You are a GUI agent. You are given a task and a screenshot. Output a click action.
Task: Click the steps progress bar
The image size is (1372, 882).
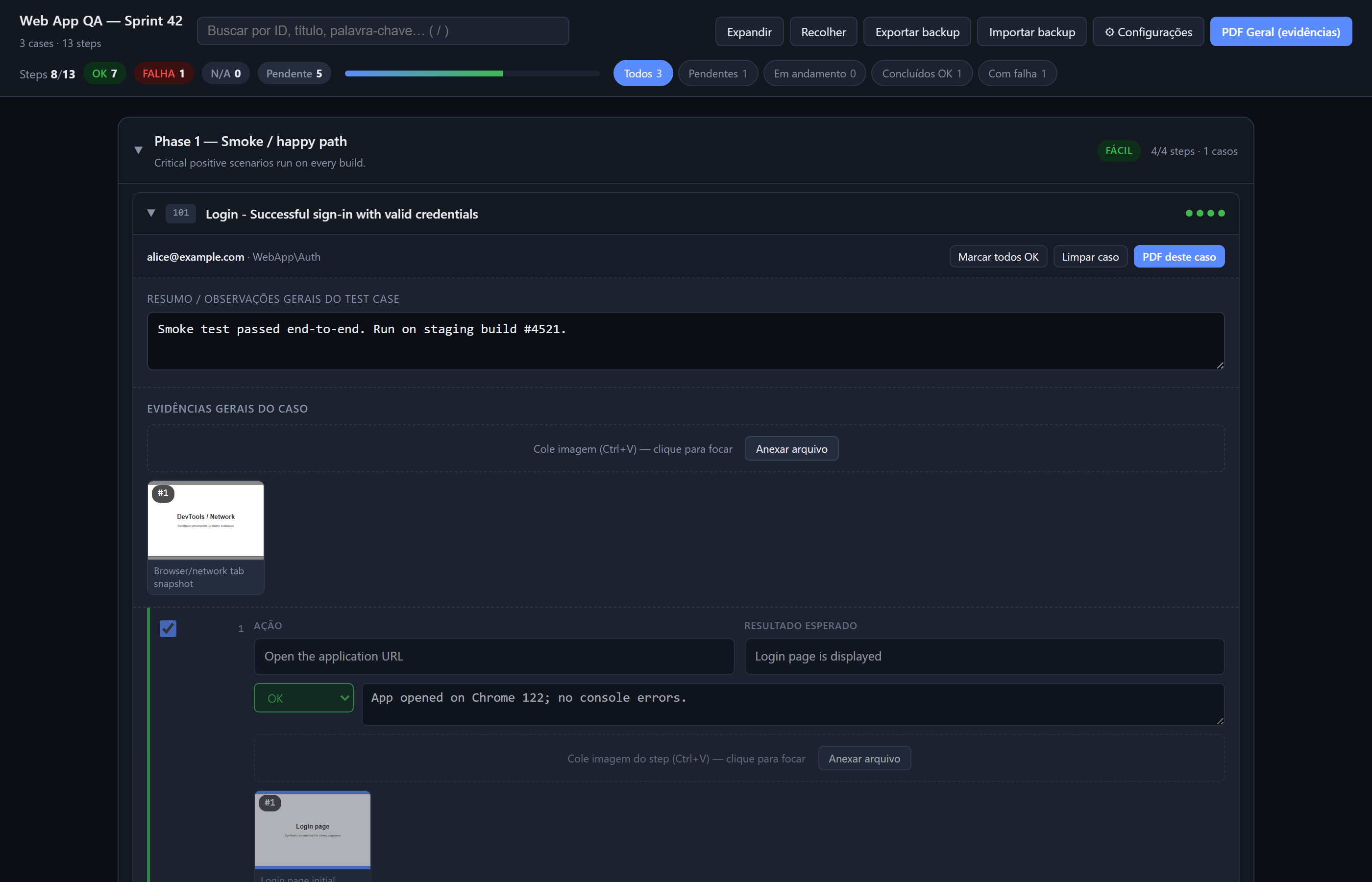[x=472, y=73]
